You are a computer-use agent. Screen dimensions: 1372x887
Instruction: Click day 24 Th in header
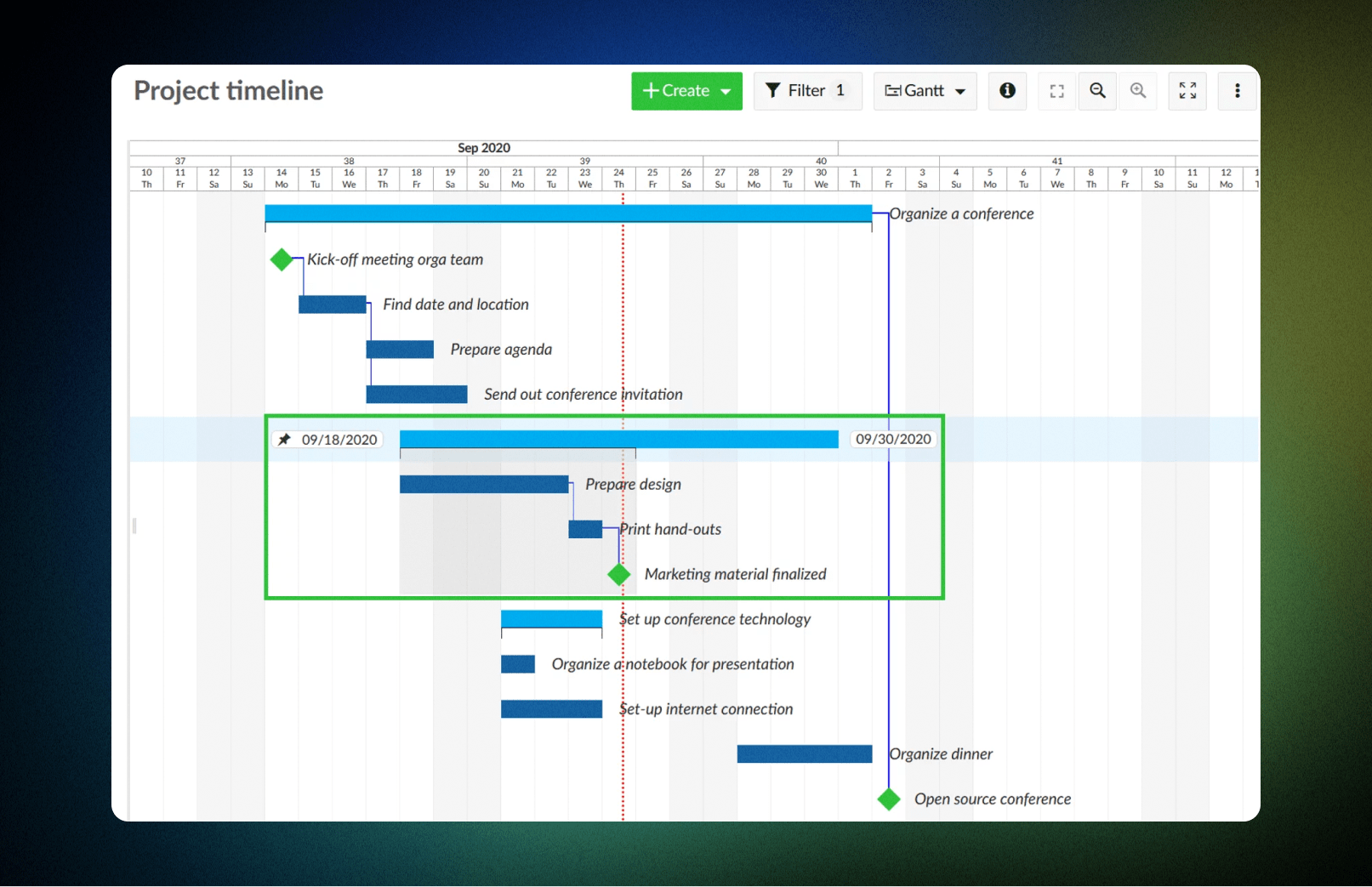pyautogui.click(x=619, y=179)
